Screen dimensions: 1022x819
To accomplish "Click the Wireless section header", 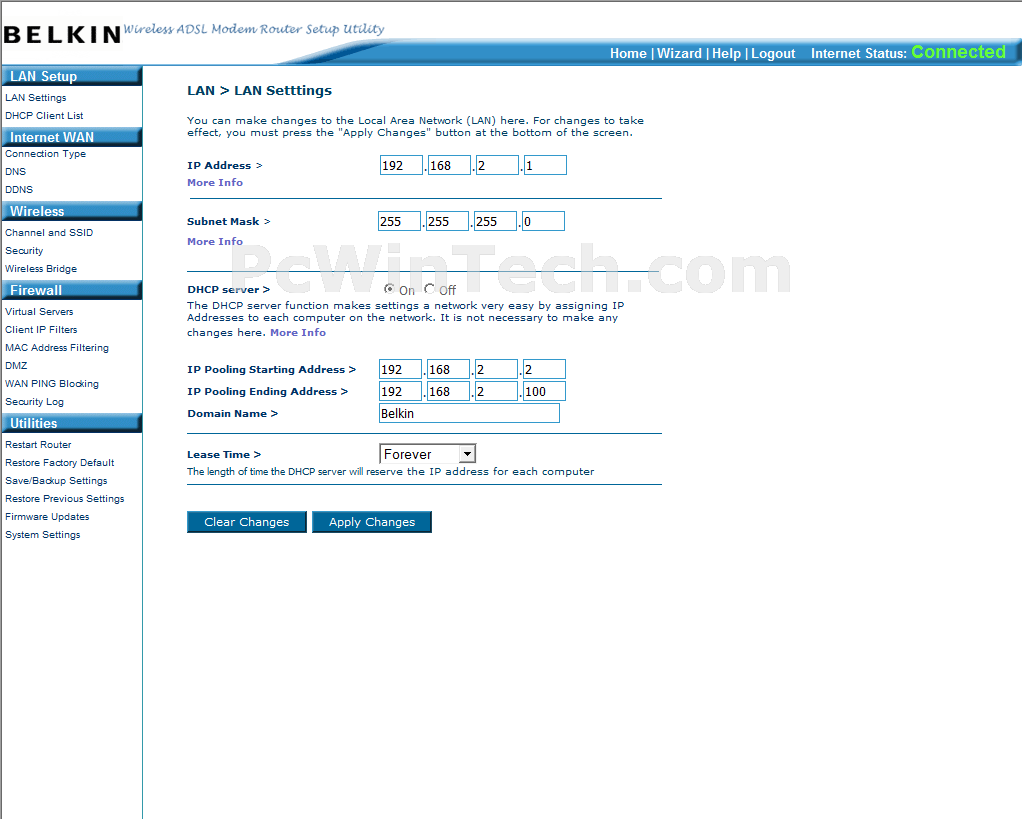I will coord(72,211).
